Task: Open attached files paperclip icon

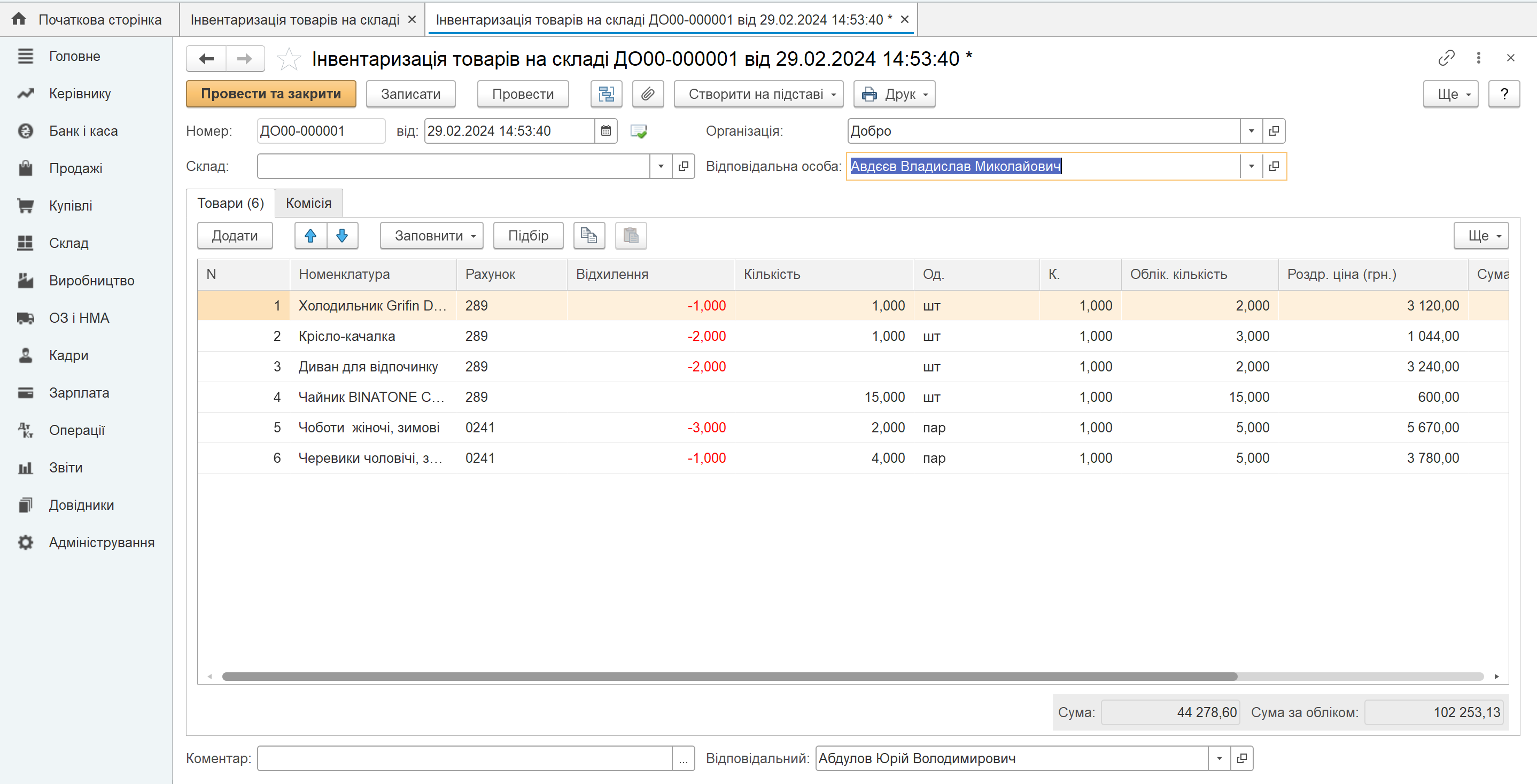Action: (648, 94)
